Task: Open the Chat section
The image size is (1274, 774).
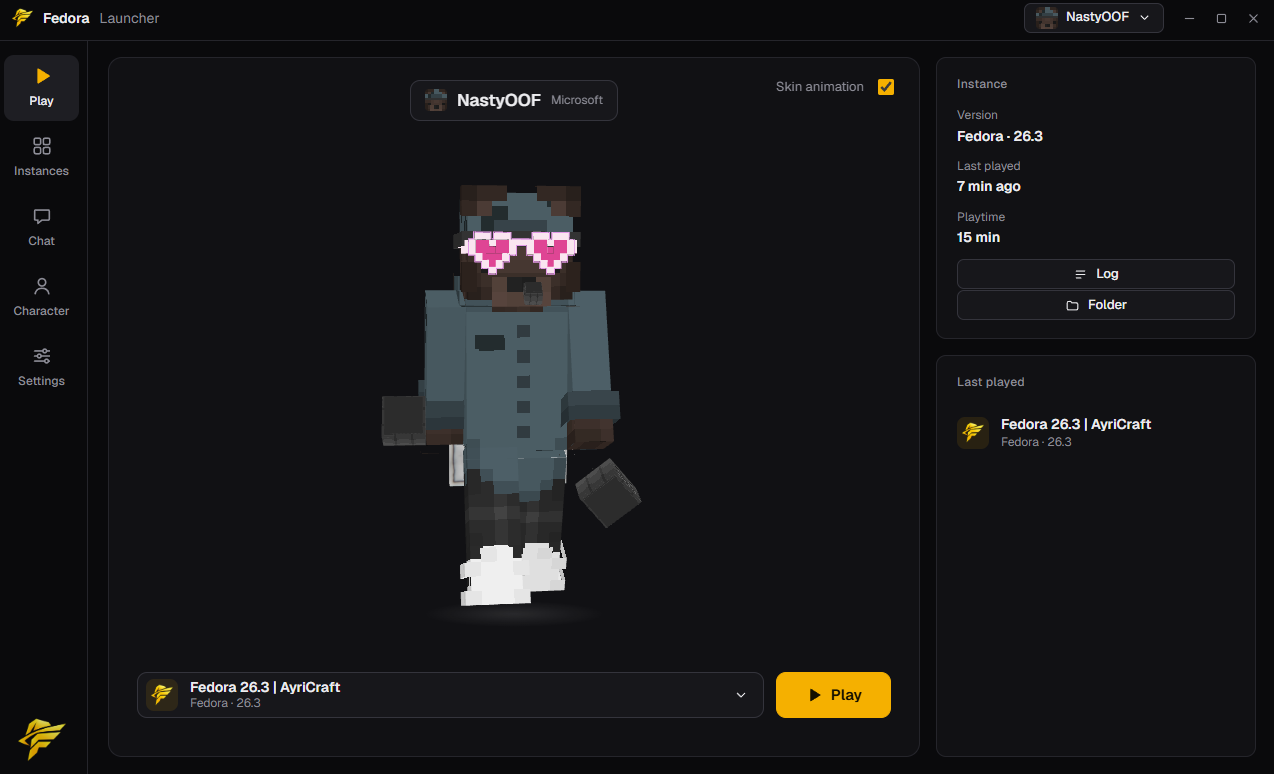Action: pyautogui.click(x=41, y=228)
